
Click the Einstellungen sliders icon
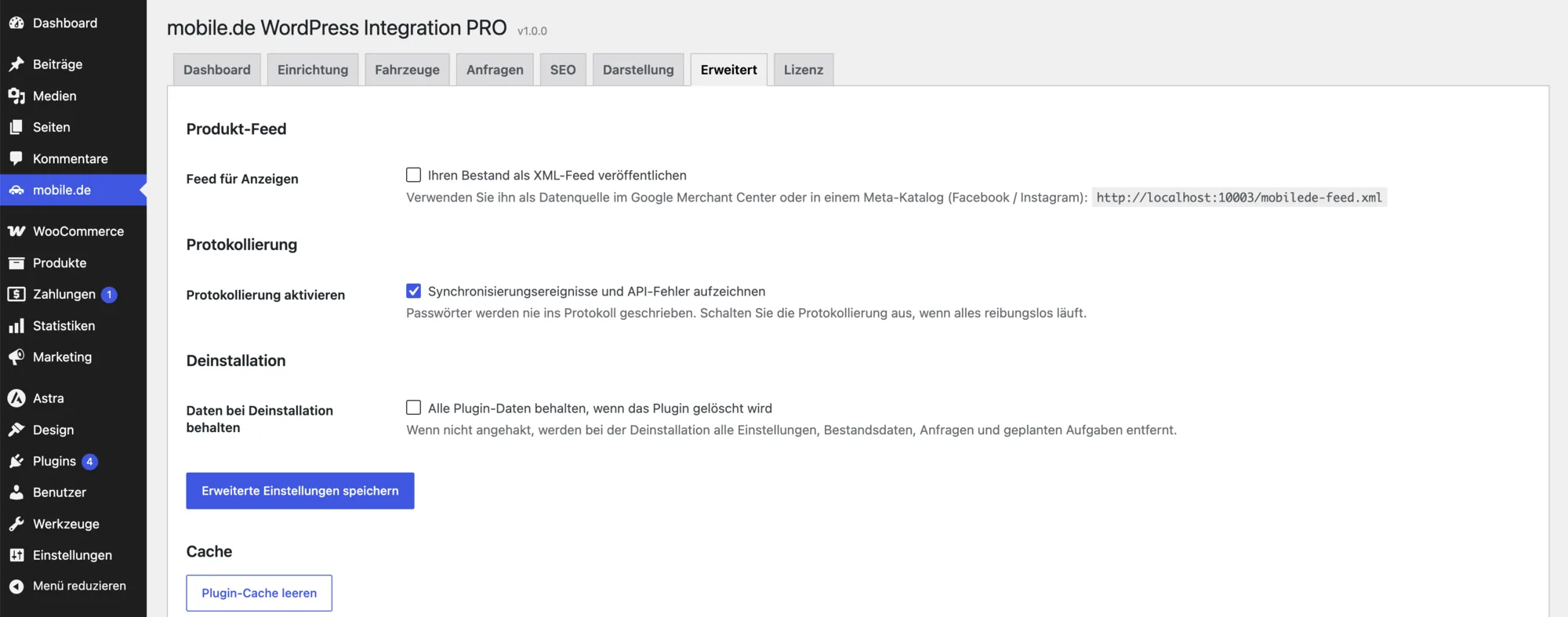pyautogui.click(x=16, y=555)
